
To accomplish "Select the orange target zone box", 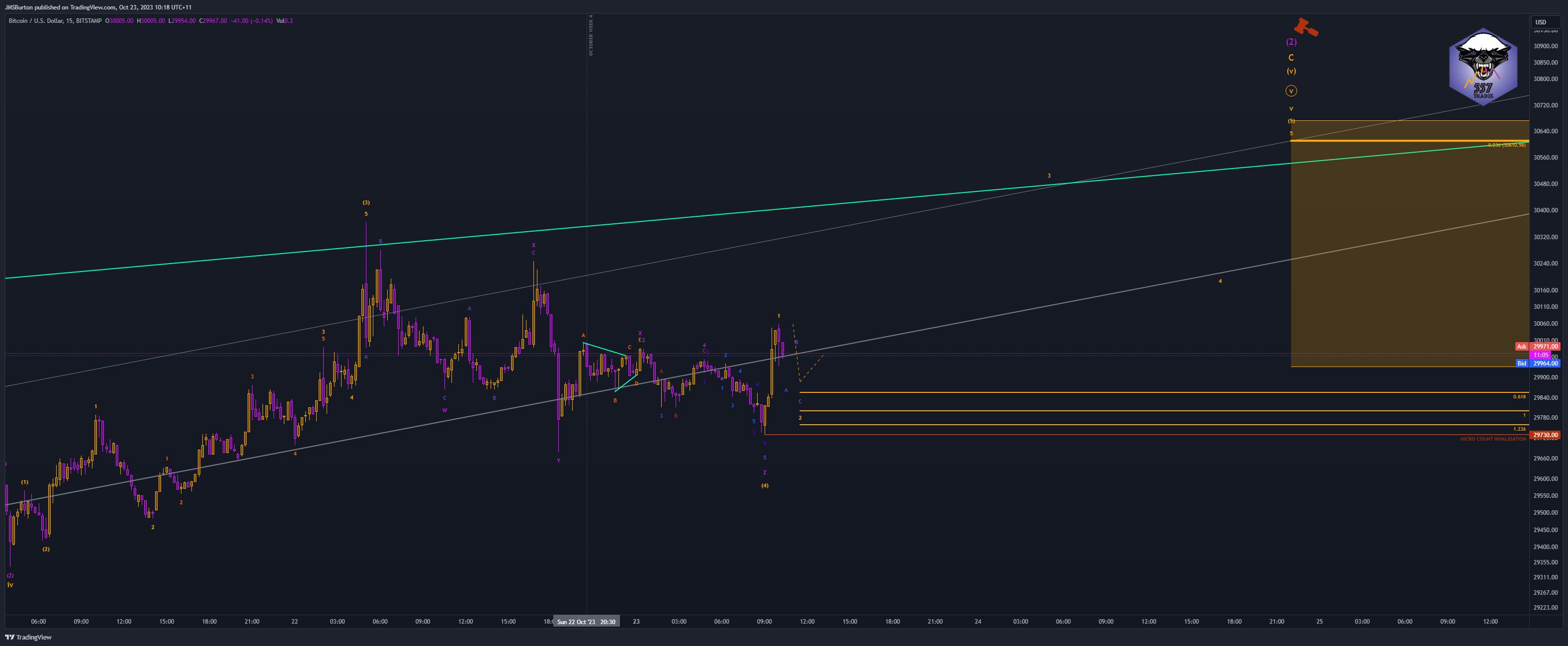I will click(1409, 244).
